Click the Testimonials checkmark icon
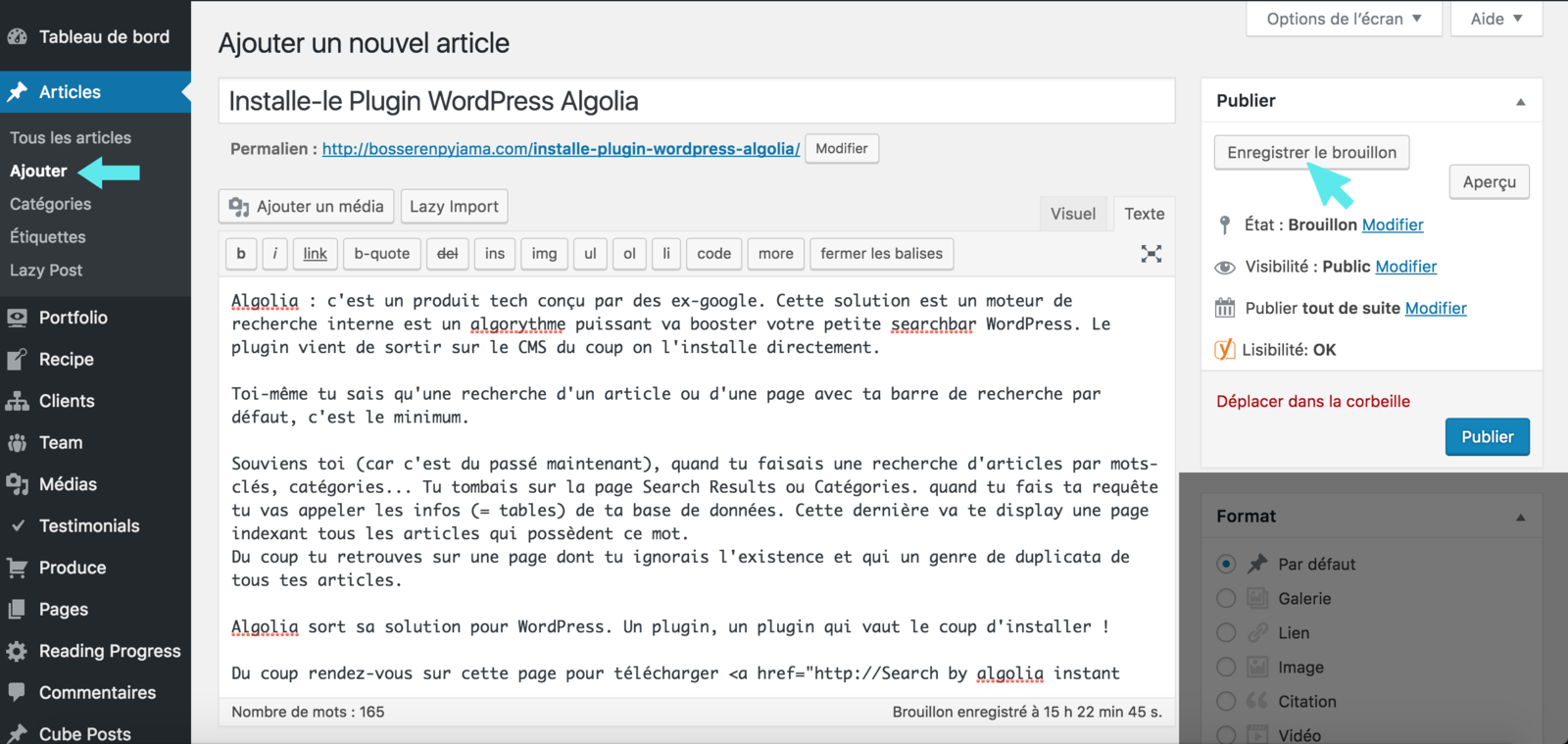The width and height of the screenshot is (1568, 744). click(17, 526)
